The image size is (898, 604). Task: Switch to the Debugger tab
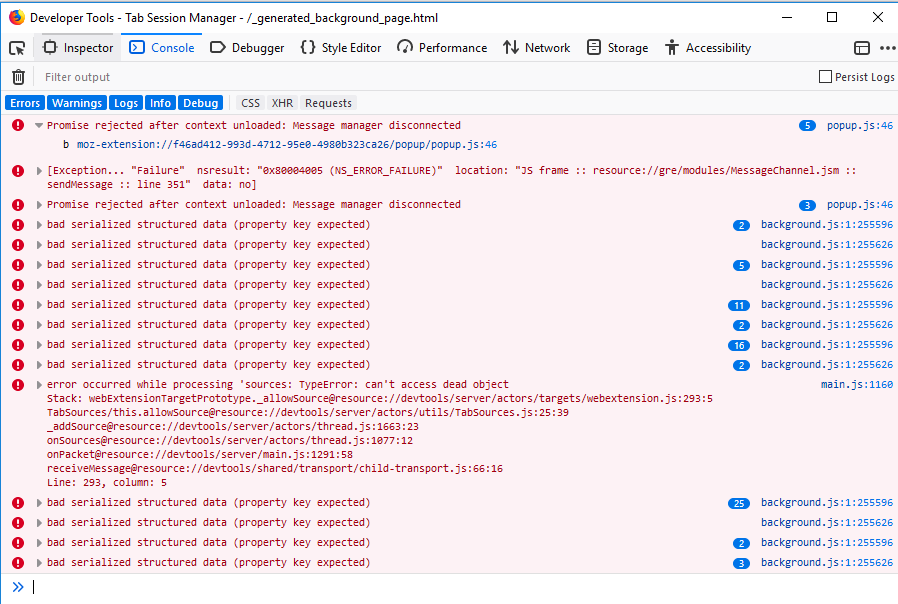point(247,47)
